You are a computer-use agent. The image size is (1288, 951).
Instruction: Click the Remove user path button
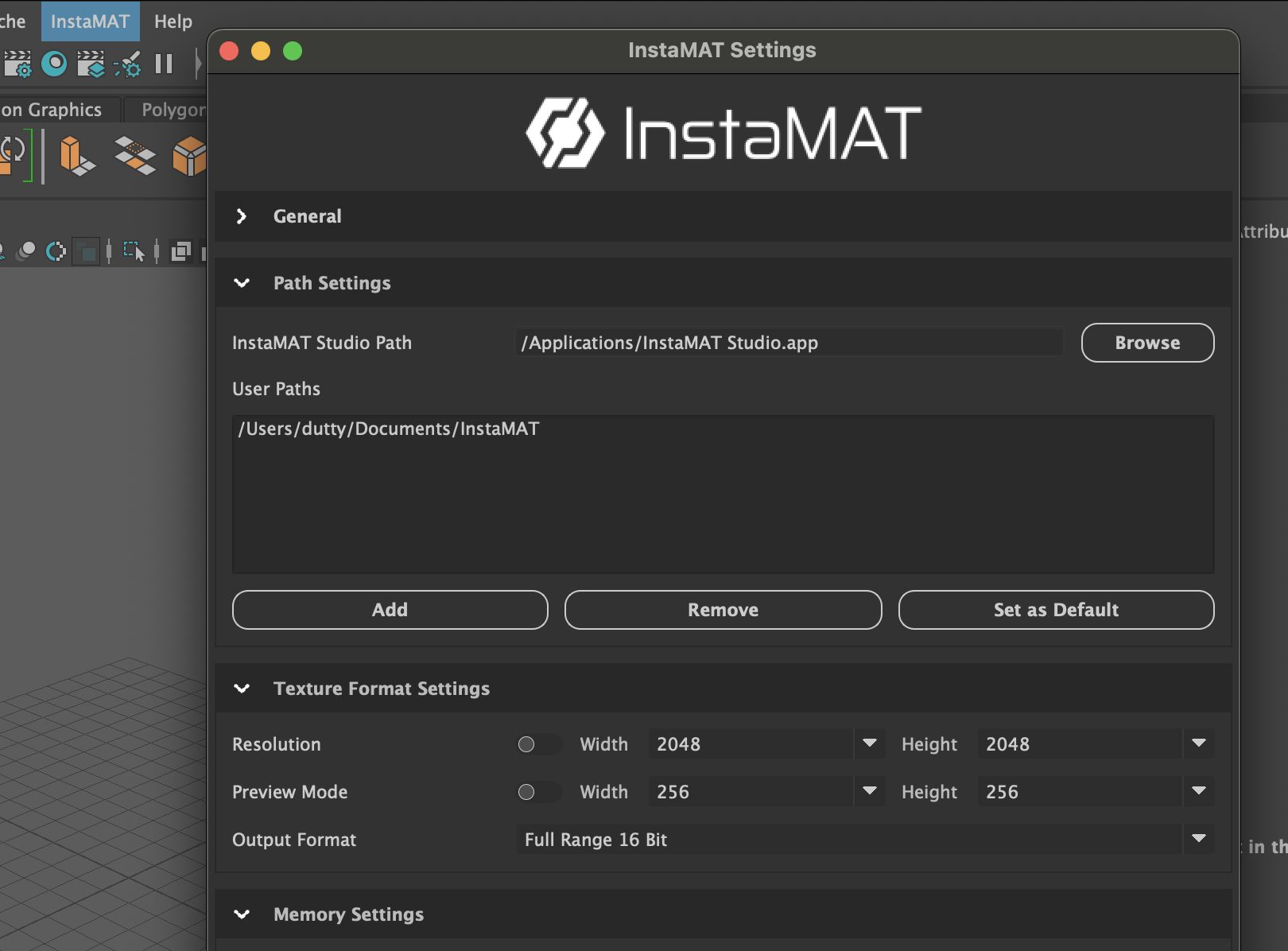(x=723, y=610)
